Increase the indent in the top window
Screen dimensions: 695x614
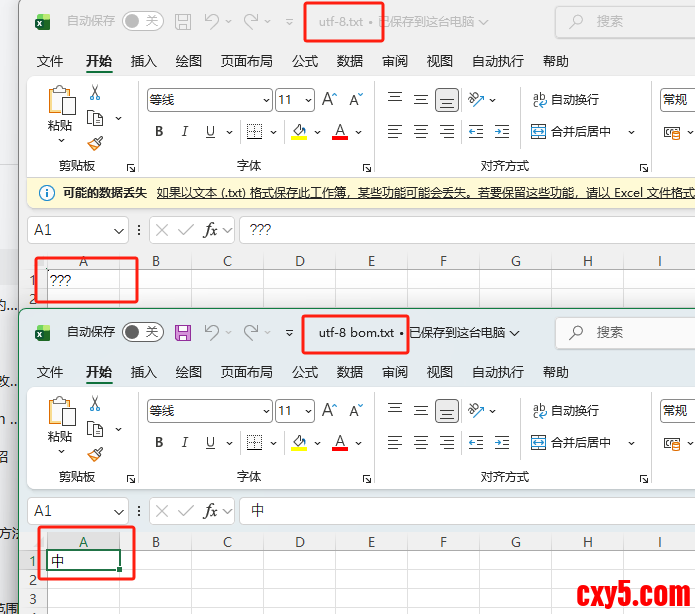pyautogui.click(x=502, y=132)
